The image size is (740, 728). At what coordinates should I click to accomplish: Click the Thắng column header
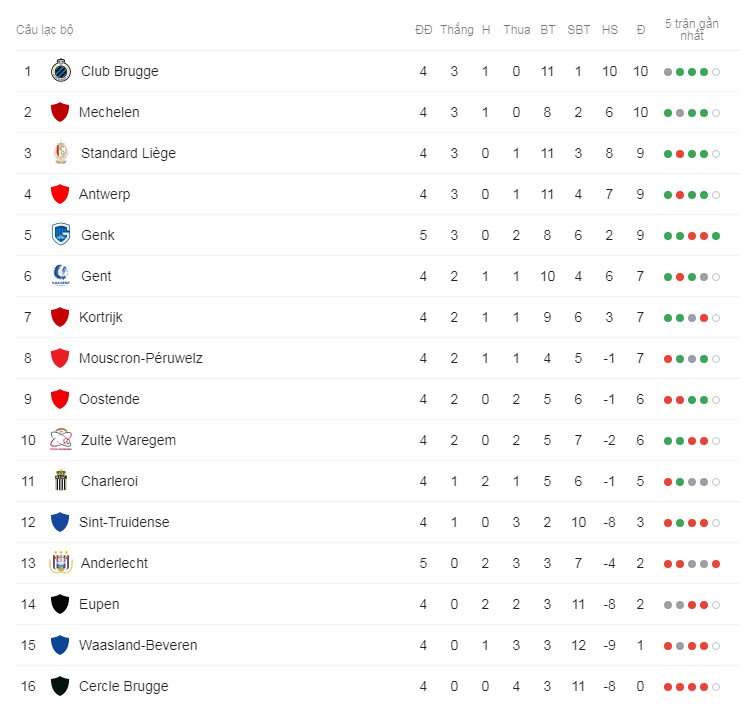pos(456,30)
